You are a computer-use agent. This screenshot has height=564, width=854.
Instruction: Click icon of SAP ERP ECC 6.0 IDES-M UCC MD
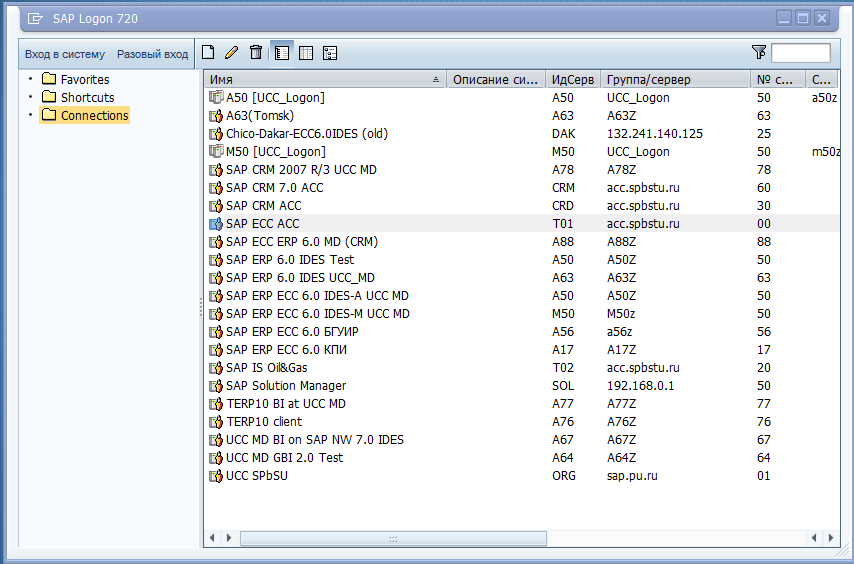coord(216,313)
